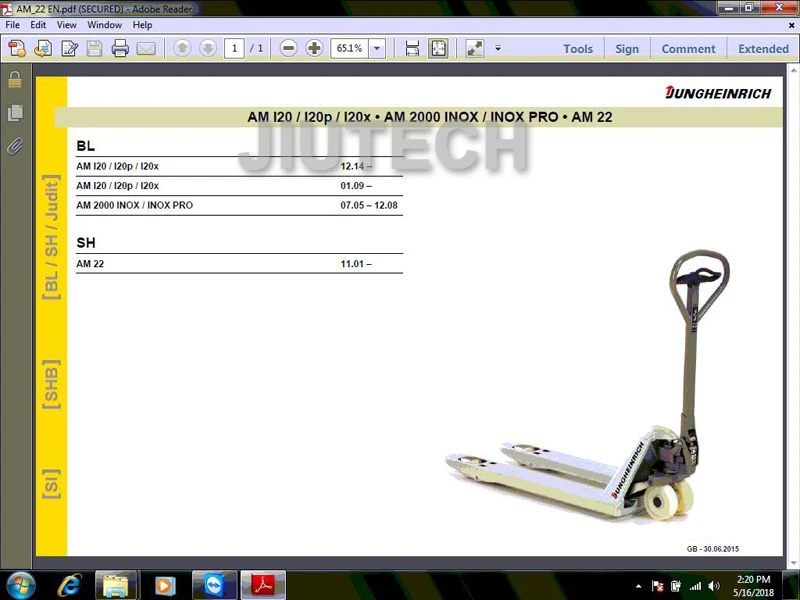Open Windows Media Player taskbar icon
The image size is (800, 600).
165,585
